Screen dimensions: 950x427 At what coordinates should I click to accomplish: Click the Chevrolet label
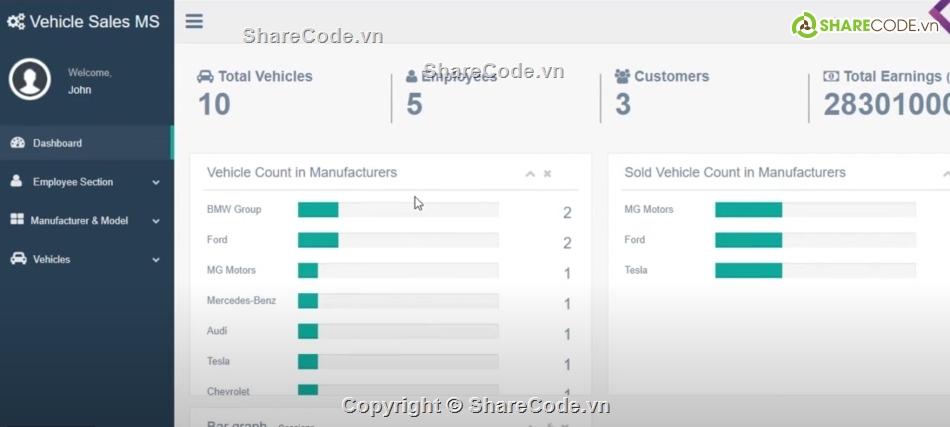228,391
